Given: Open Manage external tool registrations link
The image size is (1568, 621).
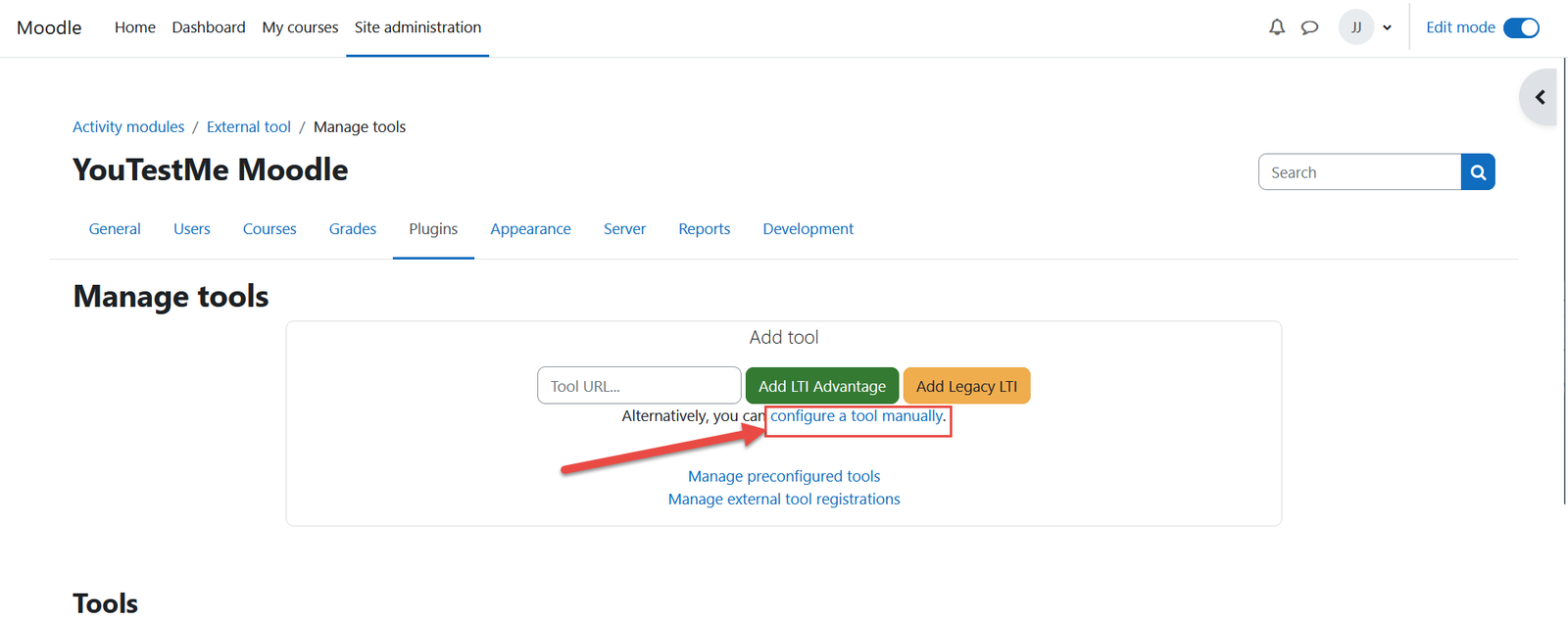Looking at the screenshot, I should [784, 500].
